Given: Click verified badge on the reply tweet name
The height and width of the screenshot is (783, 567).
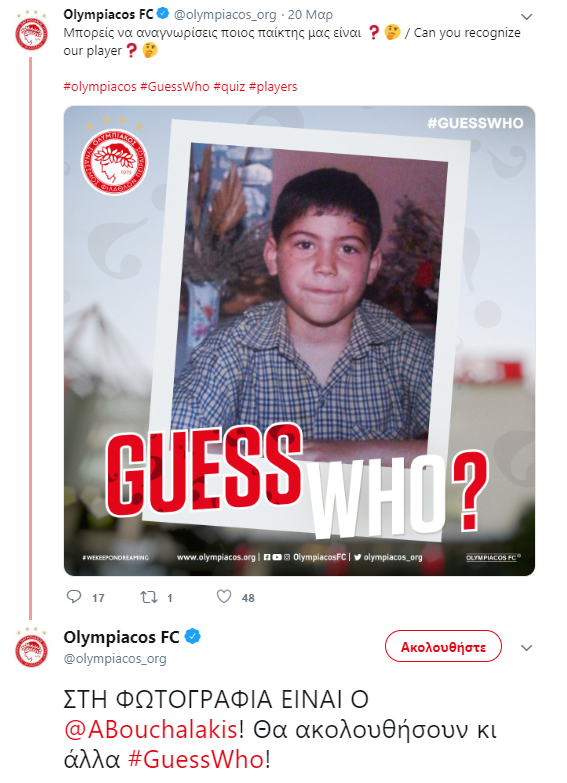Looking at the screenshot, I should click(x=193, y=637).
